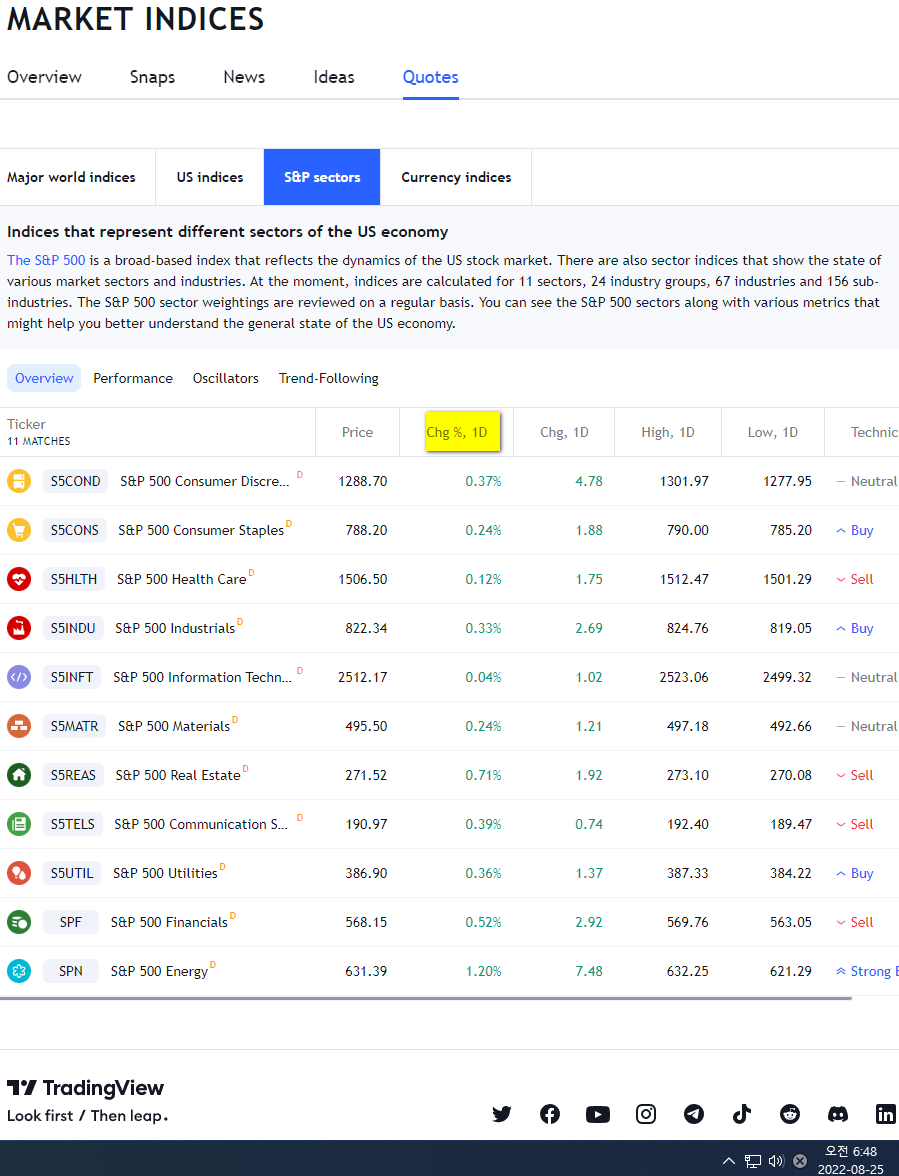Switch to the Overview page tab
Image resolution: width=899 pixels, height=1176 pixels.
(44, 76)
